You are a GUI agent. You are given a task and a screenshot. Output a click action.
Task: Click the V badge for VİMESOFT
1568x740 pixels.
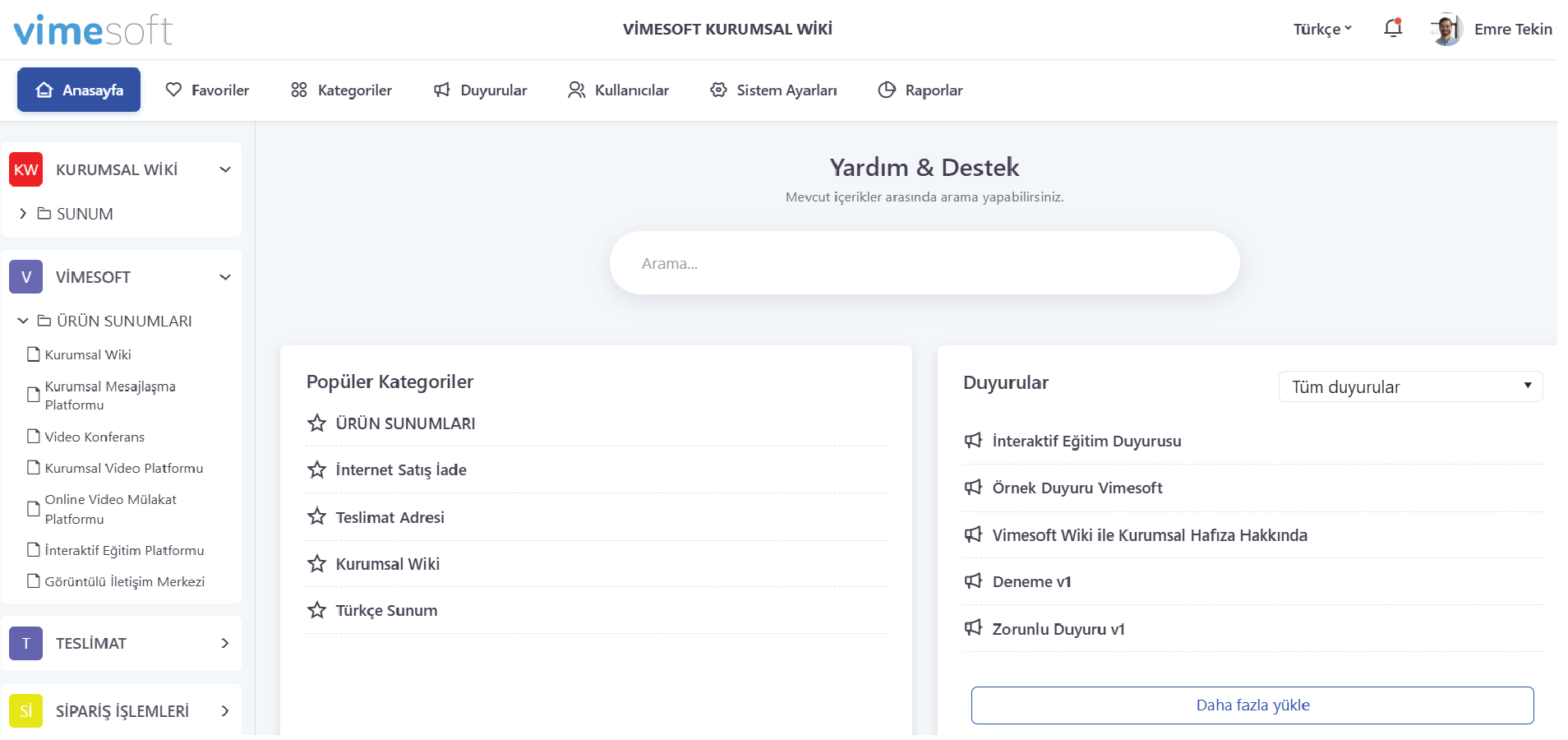pos(26,277)
